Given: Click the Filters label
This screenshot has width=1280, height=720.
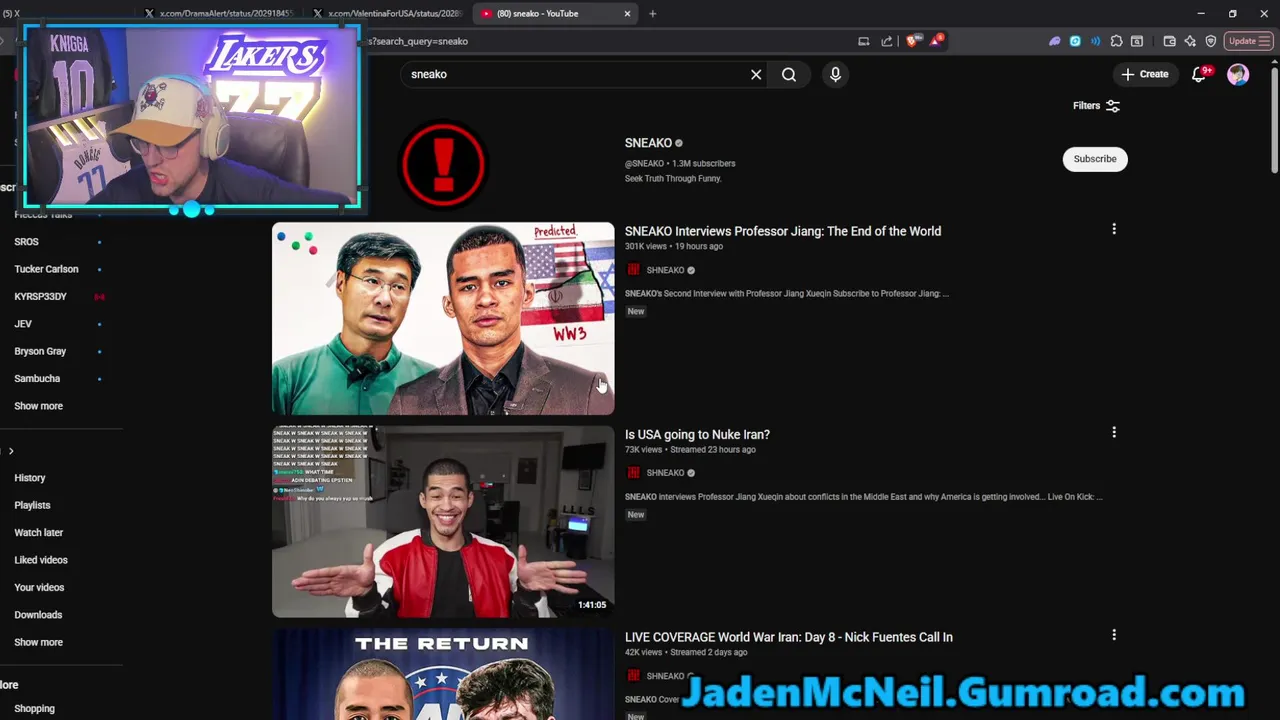Looking at the screenshot, I should [1086, 106].
